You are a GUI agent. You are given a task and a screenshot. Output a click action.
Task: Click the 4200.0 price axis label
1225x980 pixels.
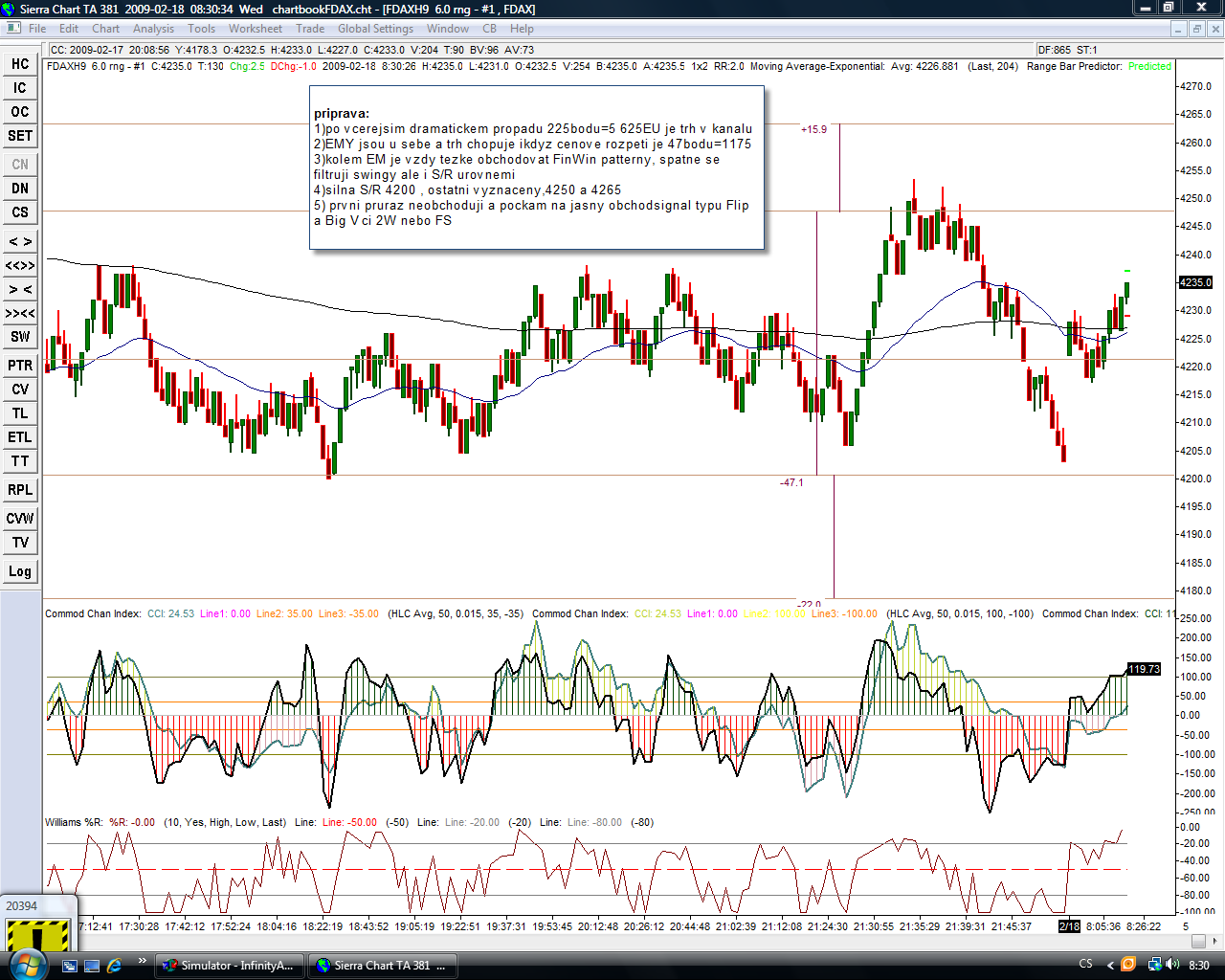click(x=1195, y=479)
